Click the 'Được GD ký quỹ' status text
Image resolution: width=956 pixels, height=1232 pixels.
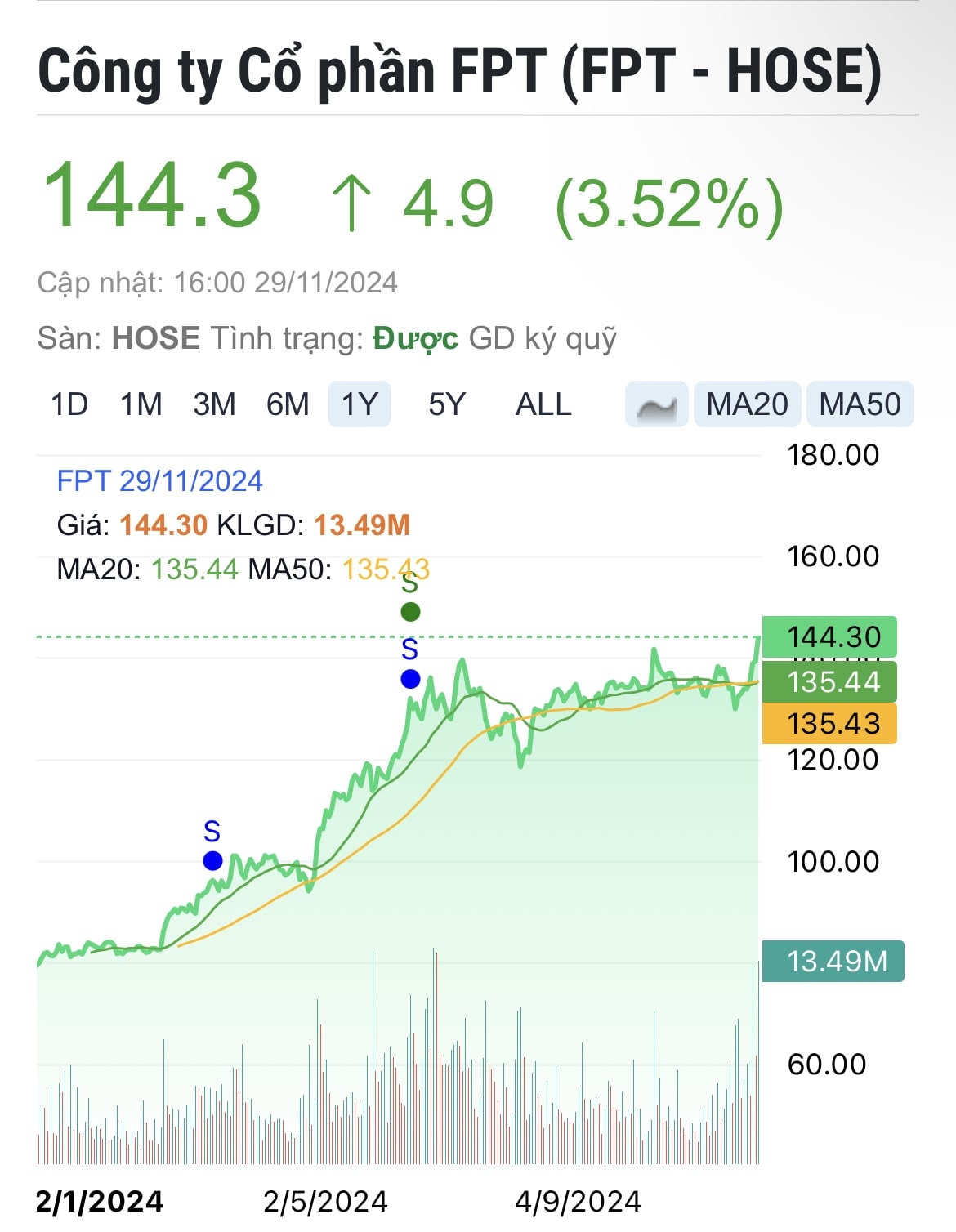coord(494,338)
